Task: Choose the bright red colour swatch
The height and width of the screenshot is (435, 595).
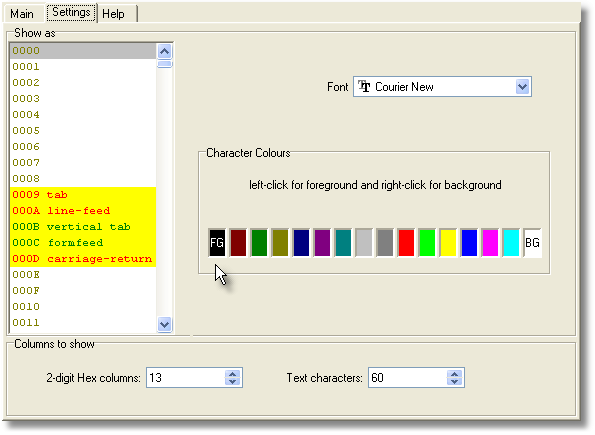Action: point(406,243)
